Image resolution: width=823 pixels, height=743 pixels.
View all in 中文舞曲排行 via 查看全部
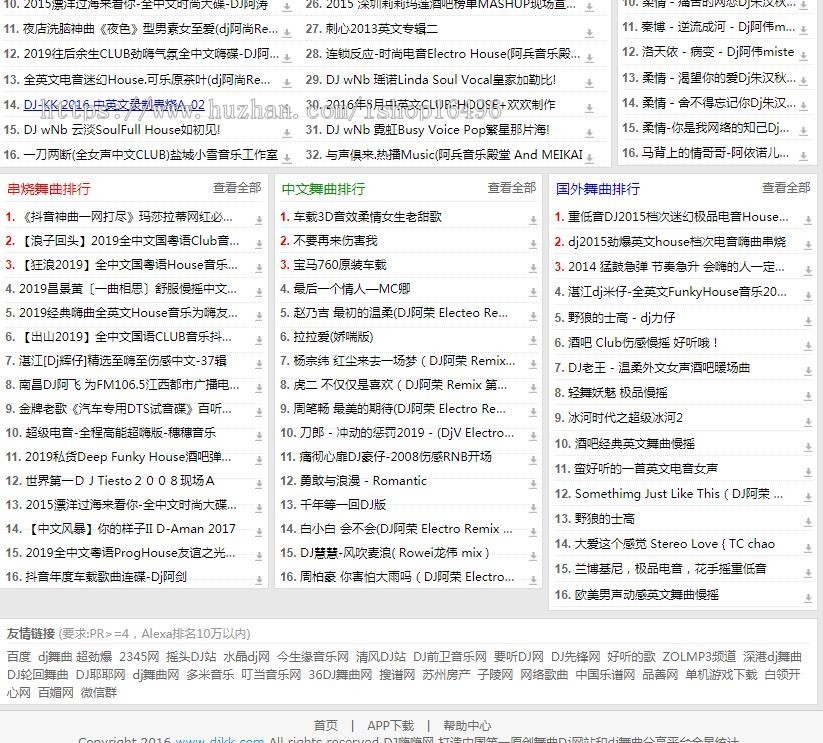click(x=512, y=188)
